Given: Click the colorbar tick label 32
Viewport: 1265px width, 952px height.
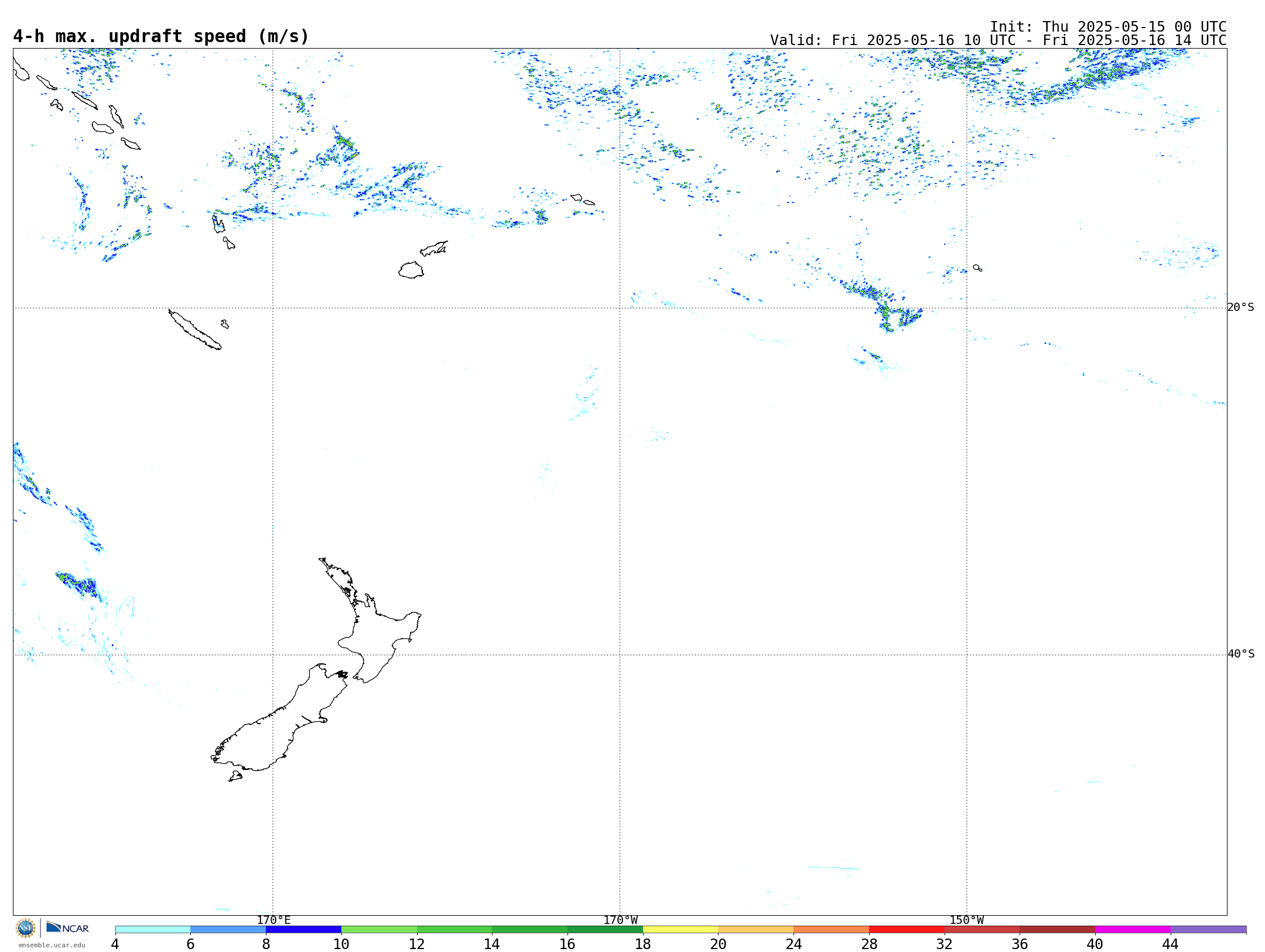Looking at the screenshot, I should 945,944.
